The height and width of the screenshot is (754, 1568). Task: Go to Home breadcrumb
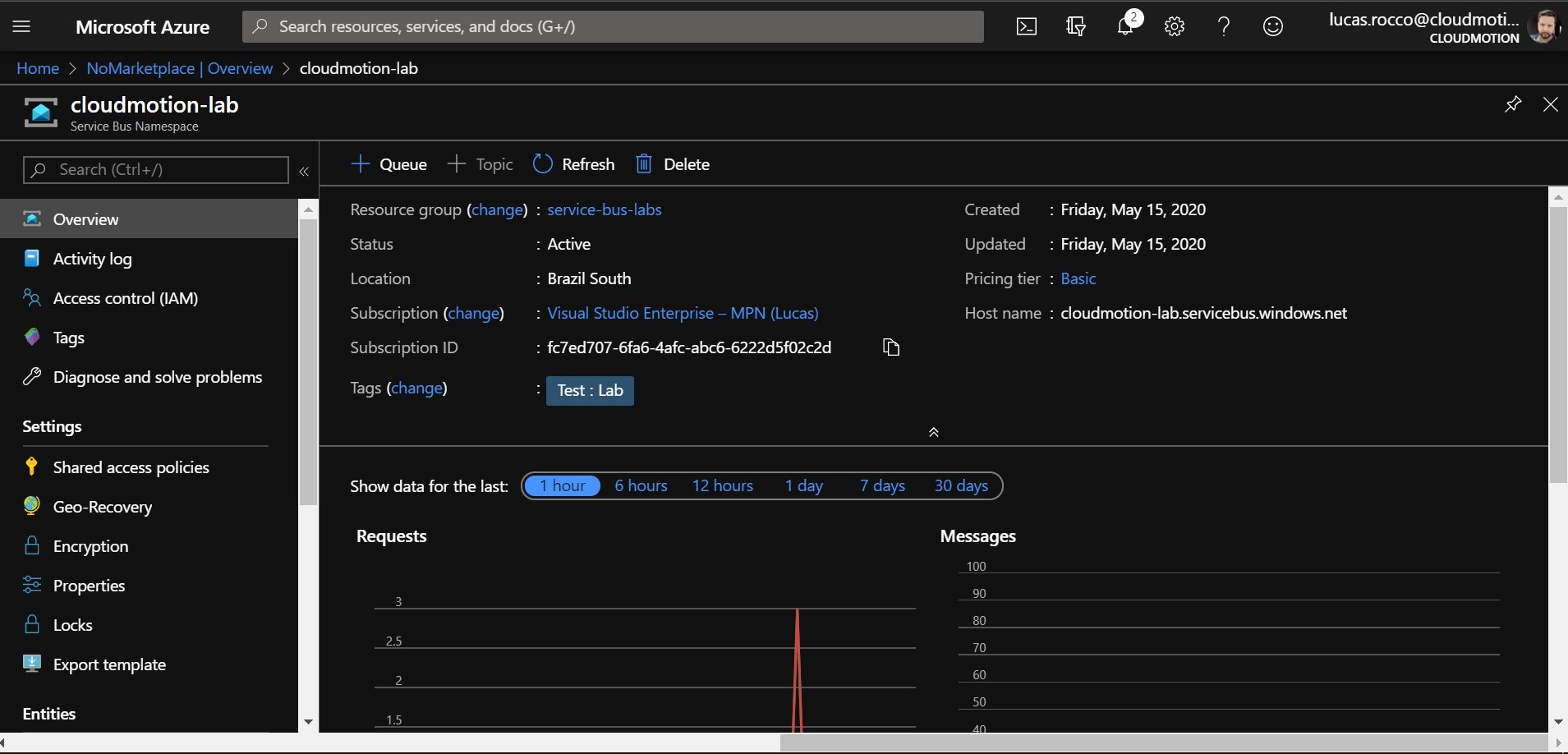tap(38, 68)
